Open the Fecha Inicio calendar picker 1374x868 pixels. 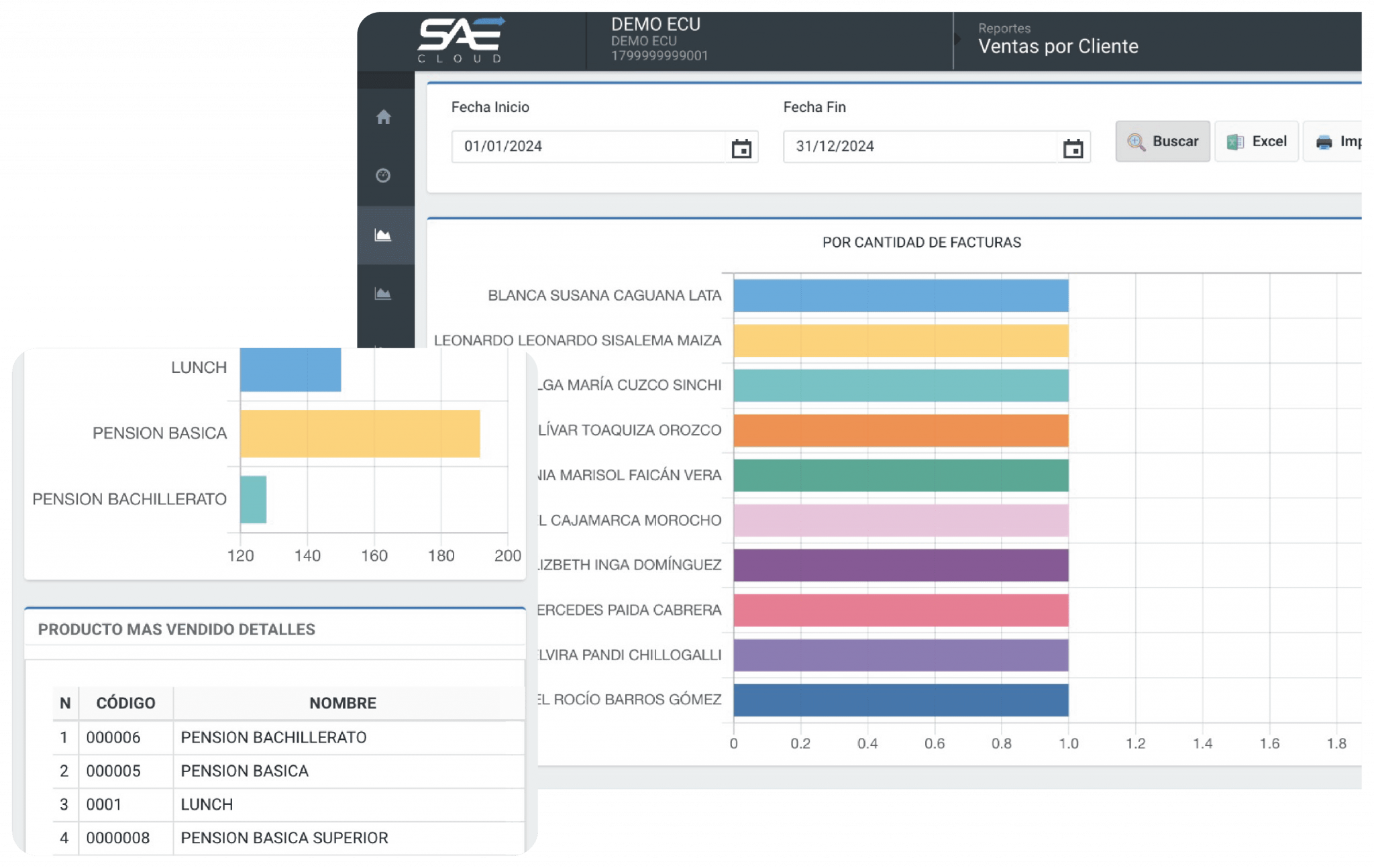[743, 148]
